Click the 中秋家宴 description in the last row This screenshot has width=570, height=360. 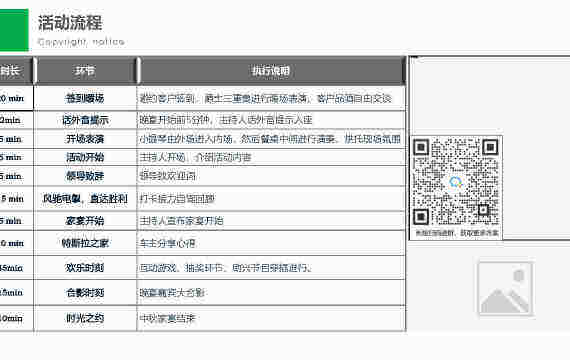tap(271, 318)
